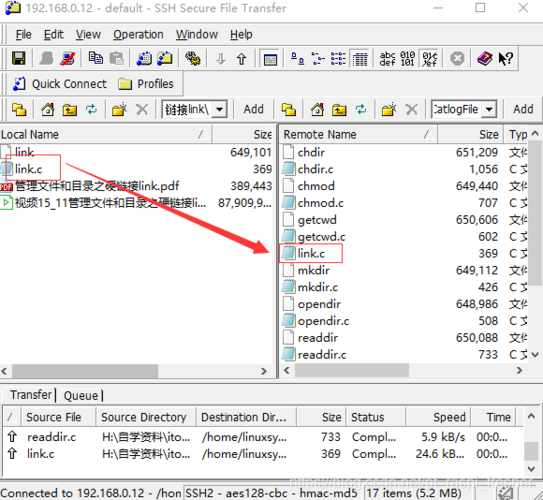Click the remote pane Delete X icon
The height and width of the screenshot is (500, 543).
(x=411, y=109)
